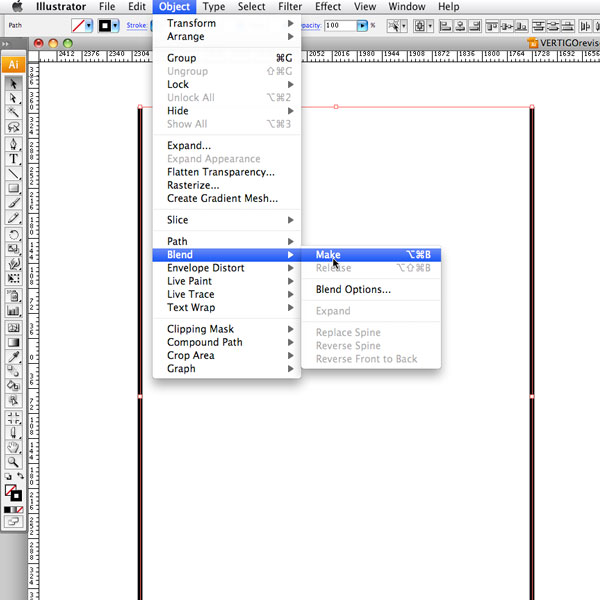Swap fill and stroke colors

tap(20, 476)
